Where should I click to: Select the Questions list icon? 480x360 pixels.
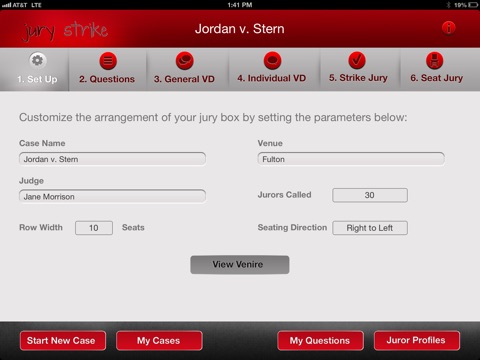(x=108, y=61)
